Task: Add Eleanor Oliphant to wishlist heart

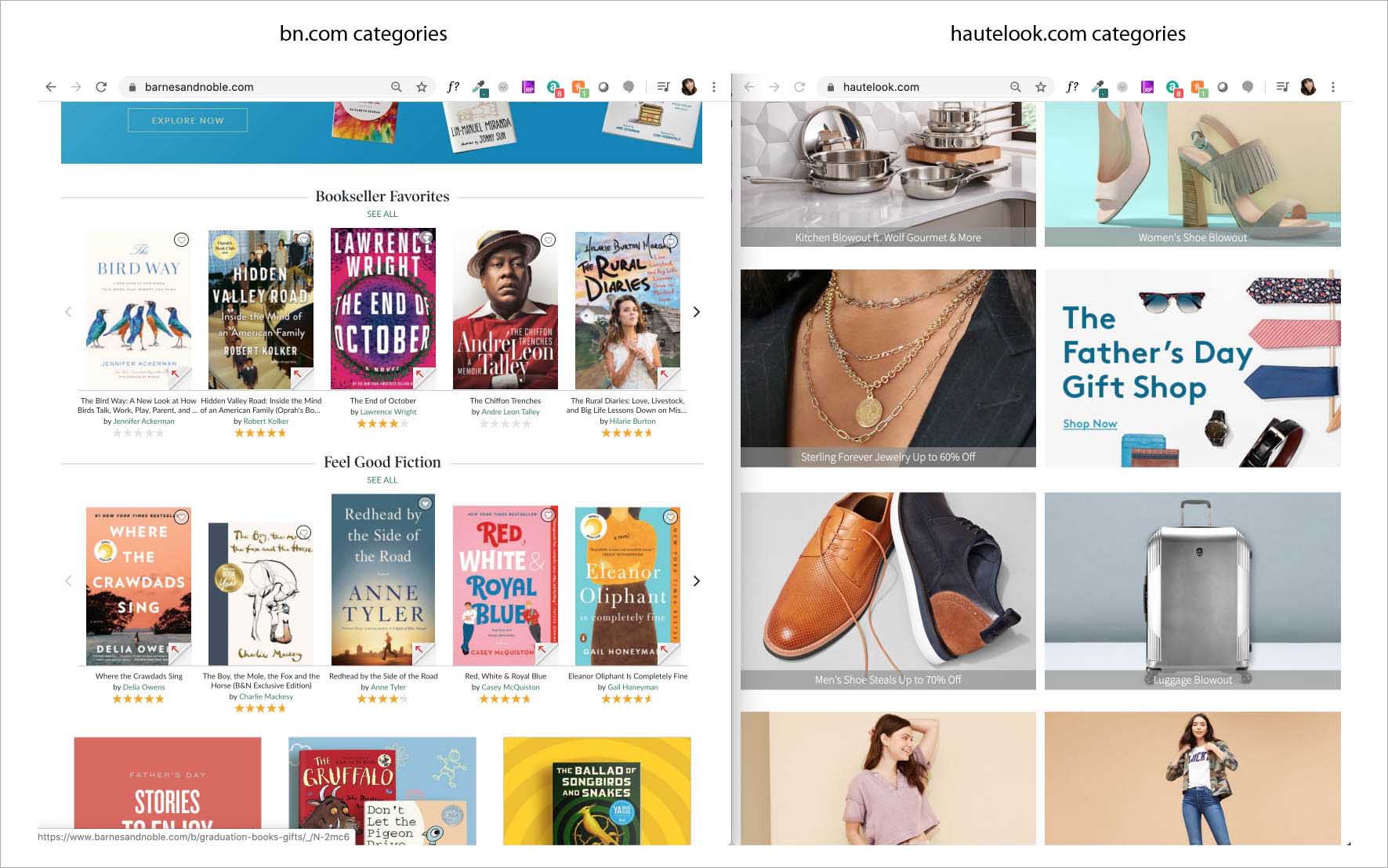Action: point(671,517)
